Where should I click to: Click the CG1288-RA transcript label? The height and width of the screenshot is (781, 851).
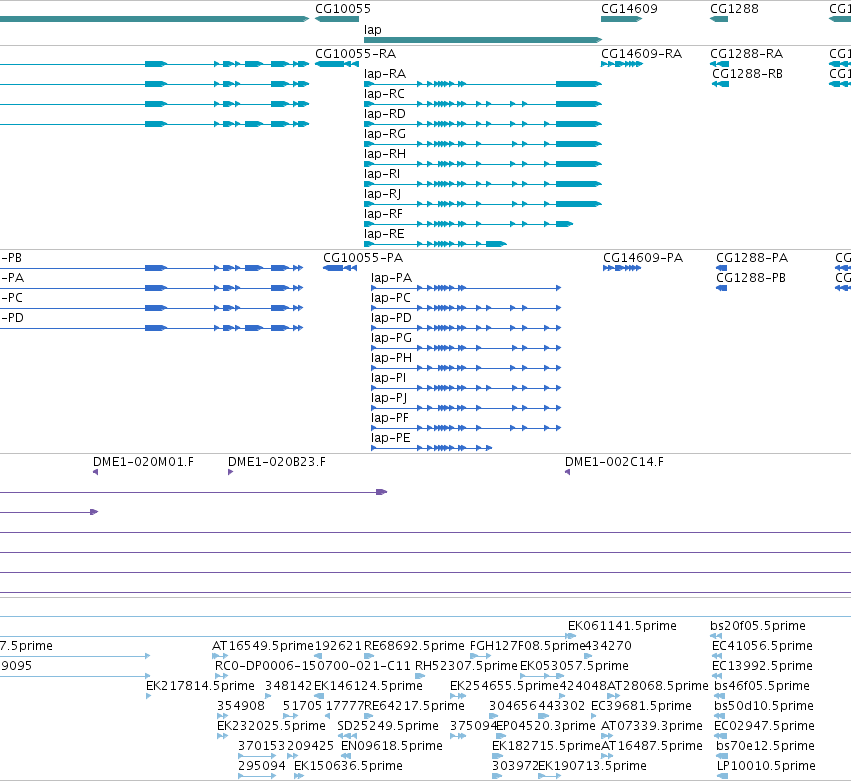coord(747,54)
